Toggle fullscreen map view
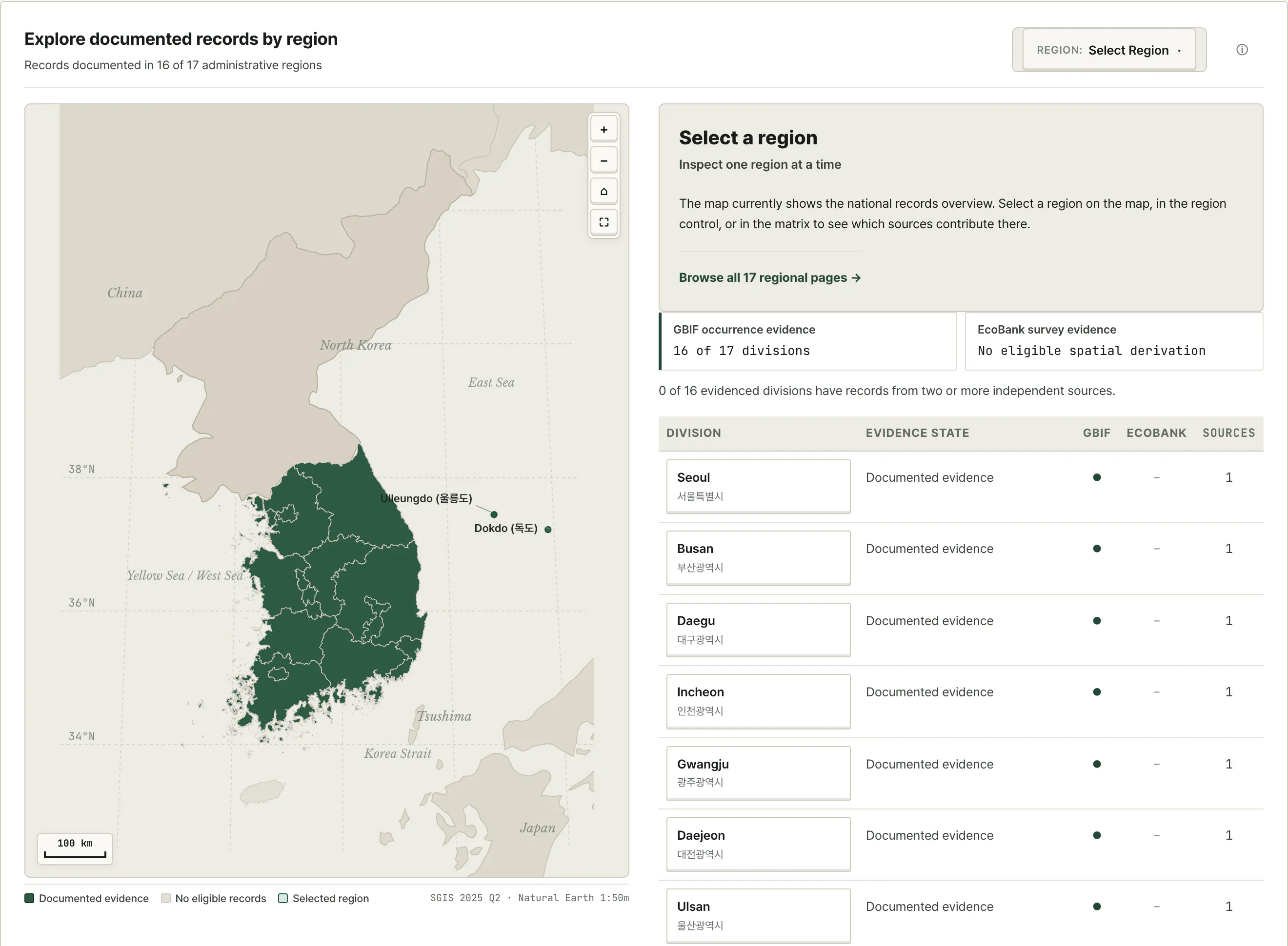 604,222
